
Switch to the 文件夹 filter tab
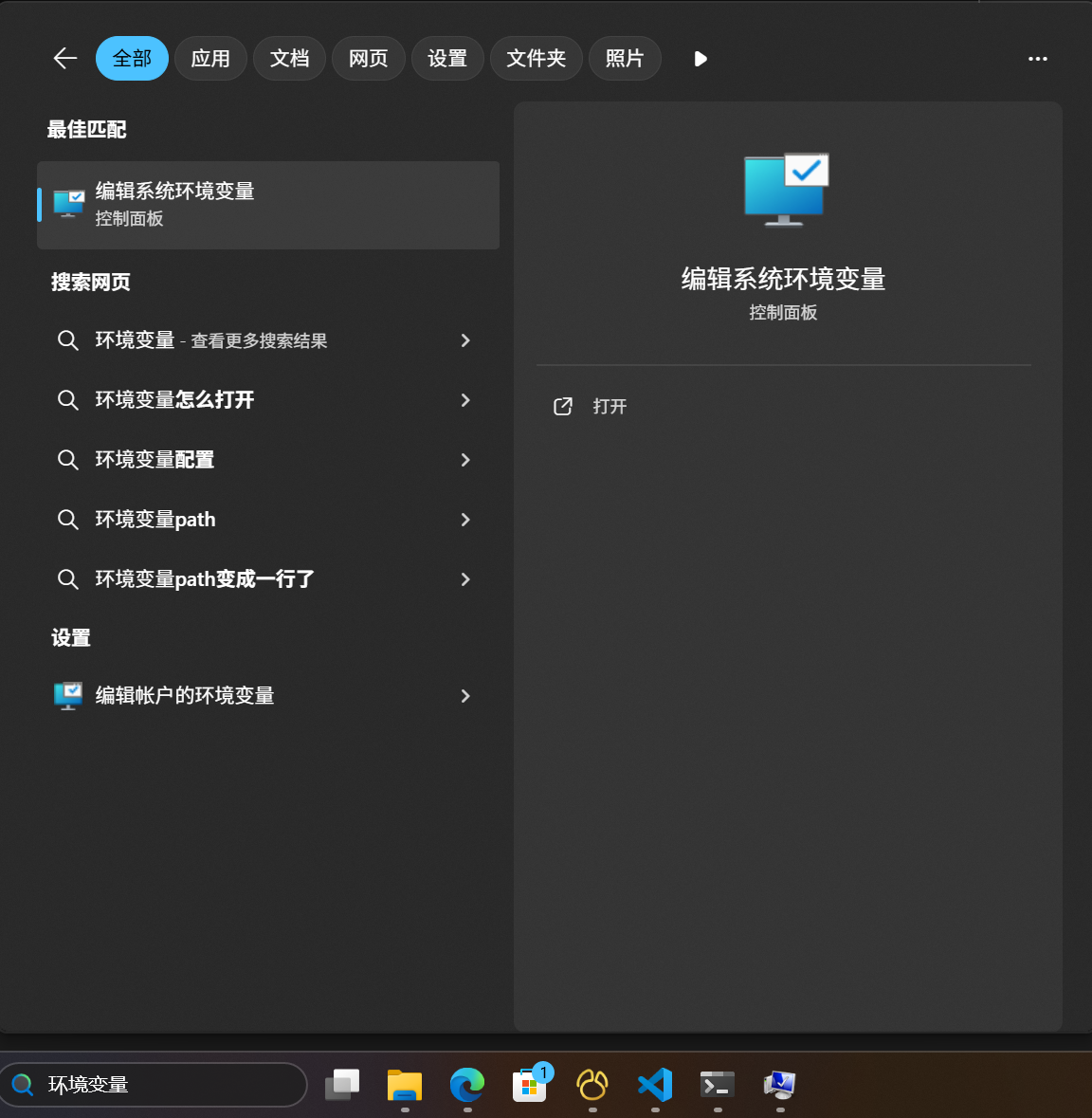coord(536,59)
